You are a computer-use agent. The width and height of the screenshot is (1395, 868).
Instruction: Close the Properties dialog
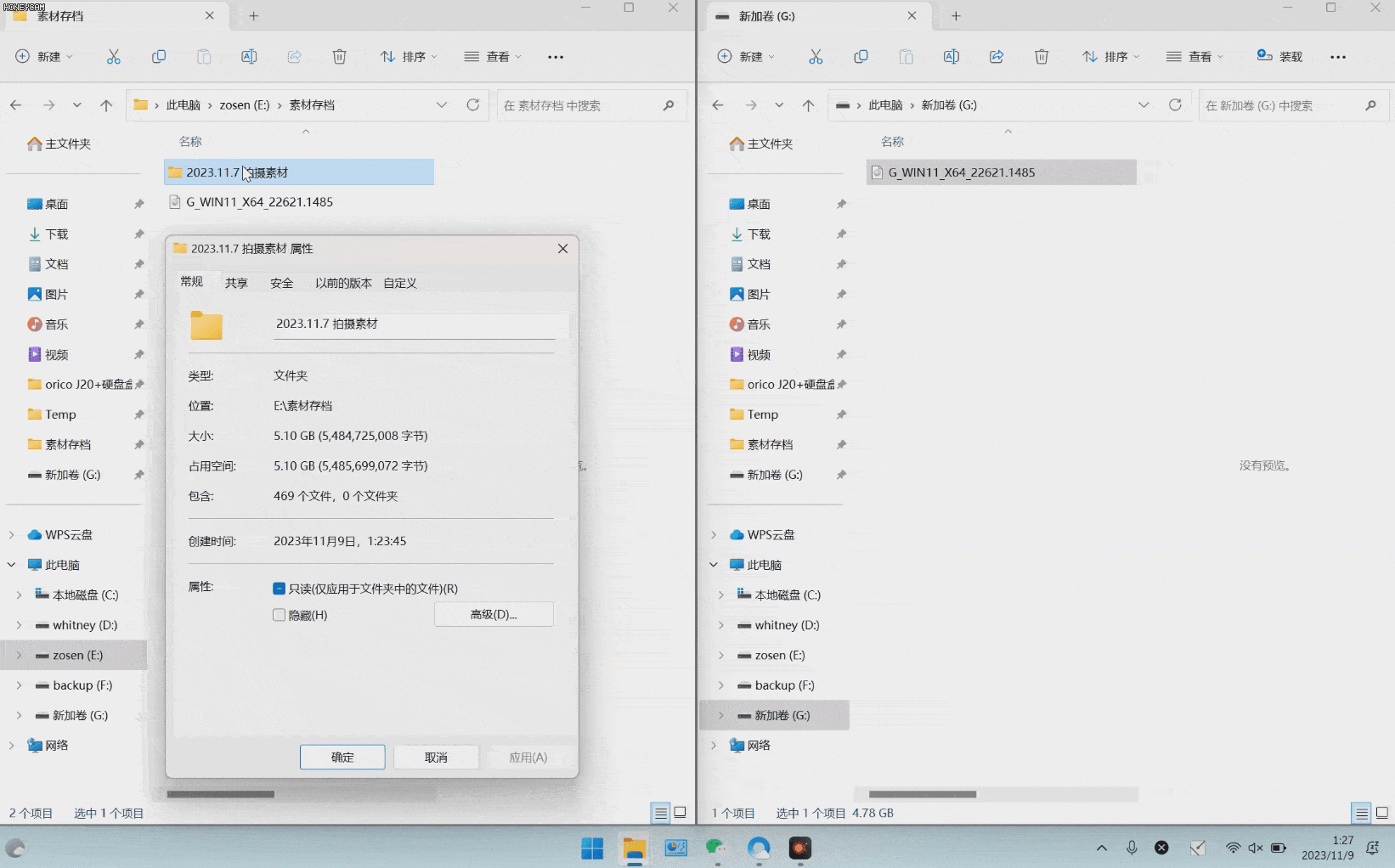[562, 249]
